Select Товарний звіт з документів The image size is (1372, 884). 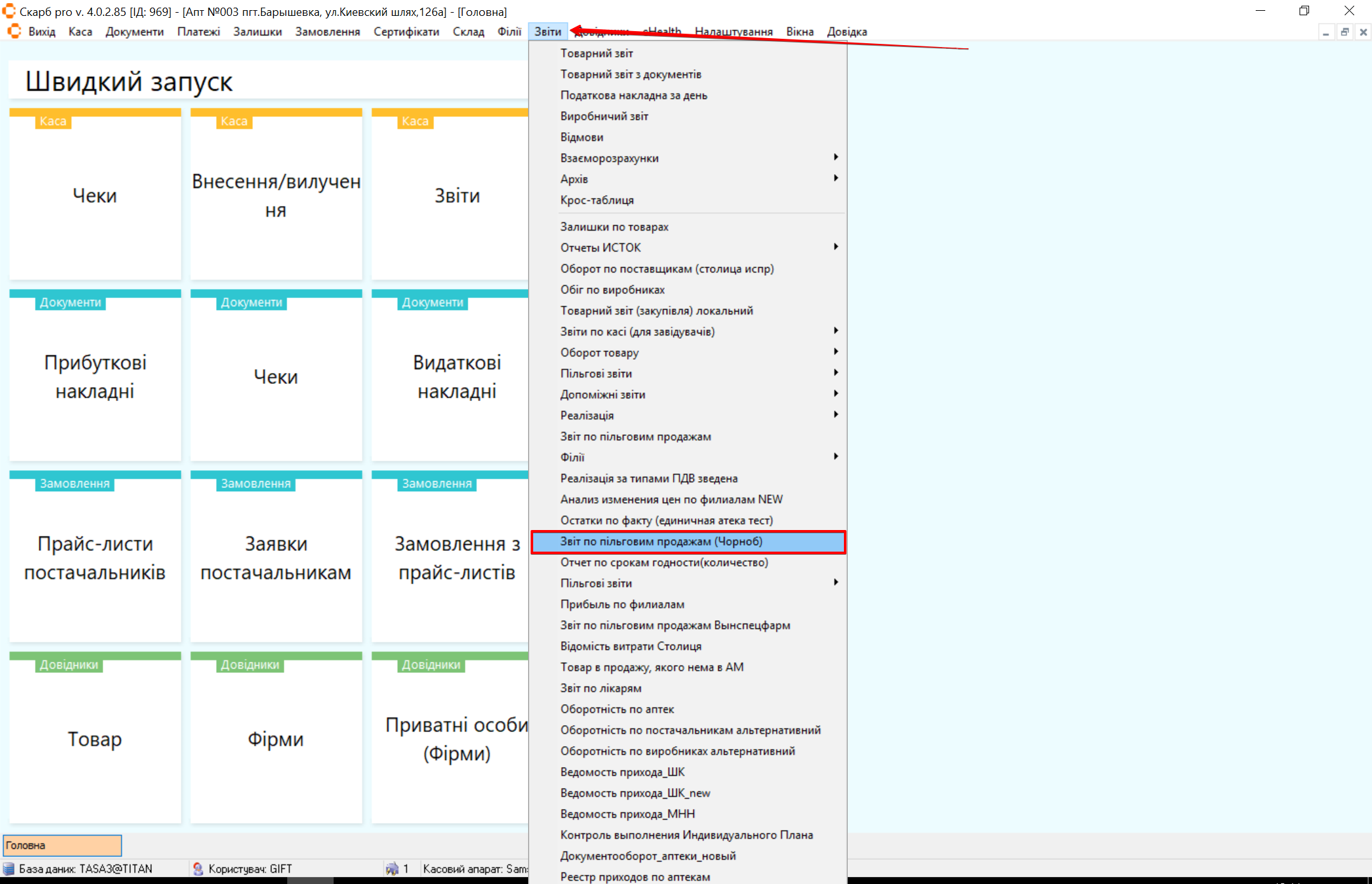tap(688, 74)
